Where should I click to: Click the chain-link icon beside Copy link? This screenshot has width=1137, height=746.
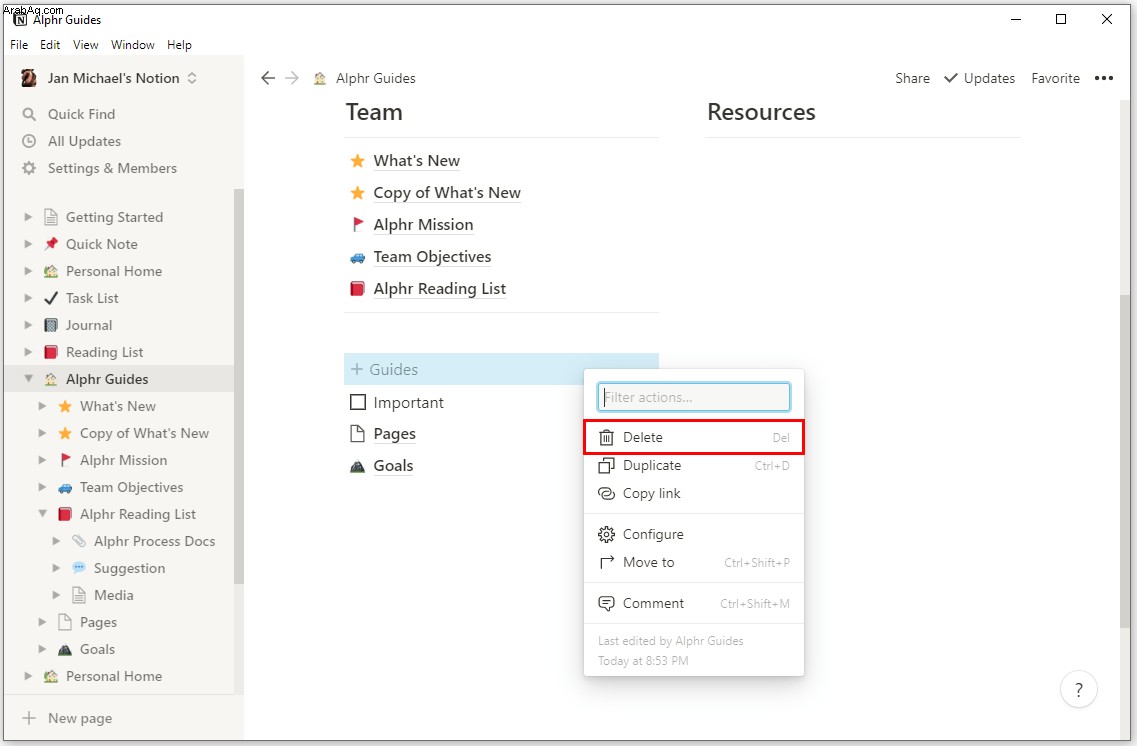(x=606, y=493)
